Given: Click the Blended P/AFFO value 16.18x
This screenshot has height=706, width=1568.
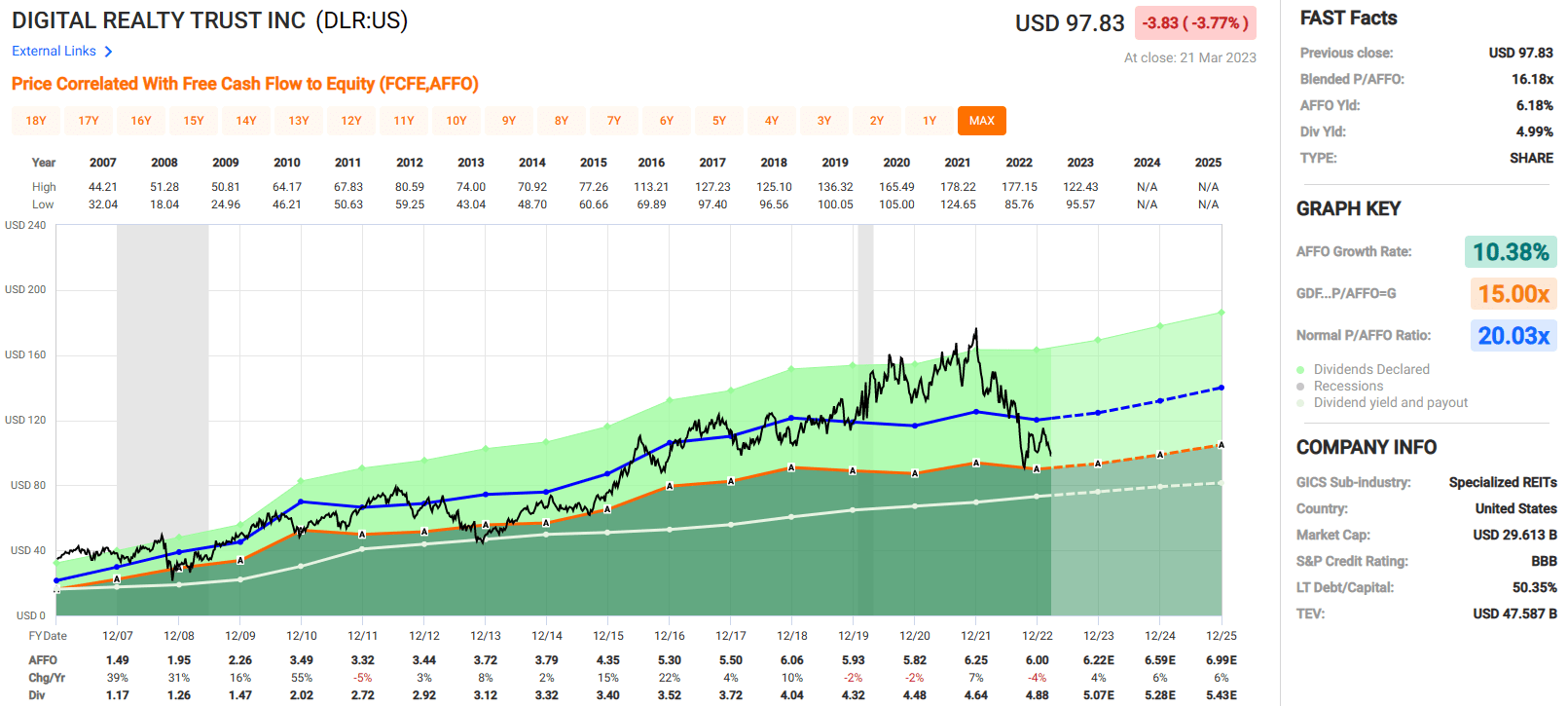Looking at the screenshot, I should click(1532, 79).
